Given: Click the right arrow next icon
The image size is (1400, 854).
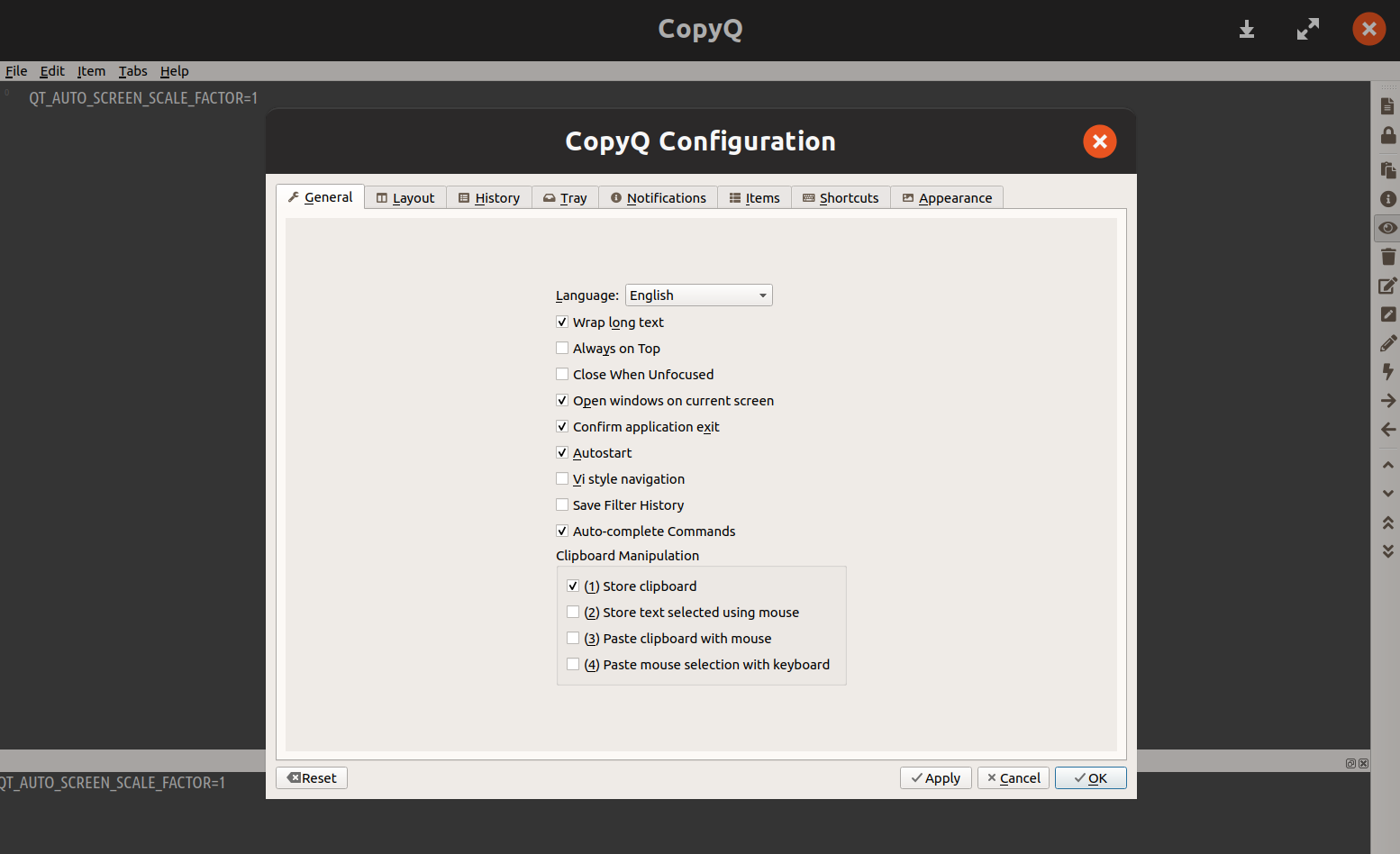Looking at the screenshot, I should (x=1387, y=400).
